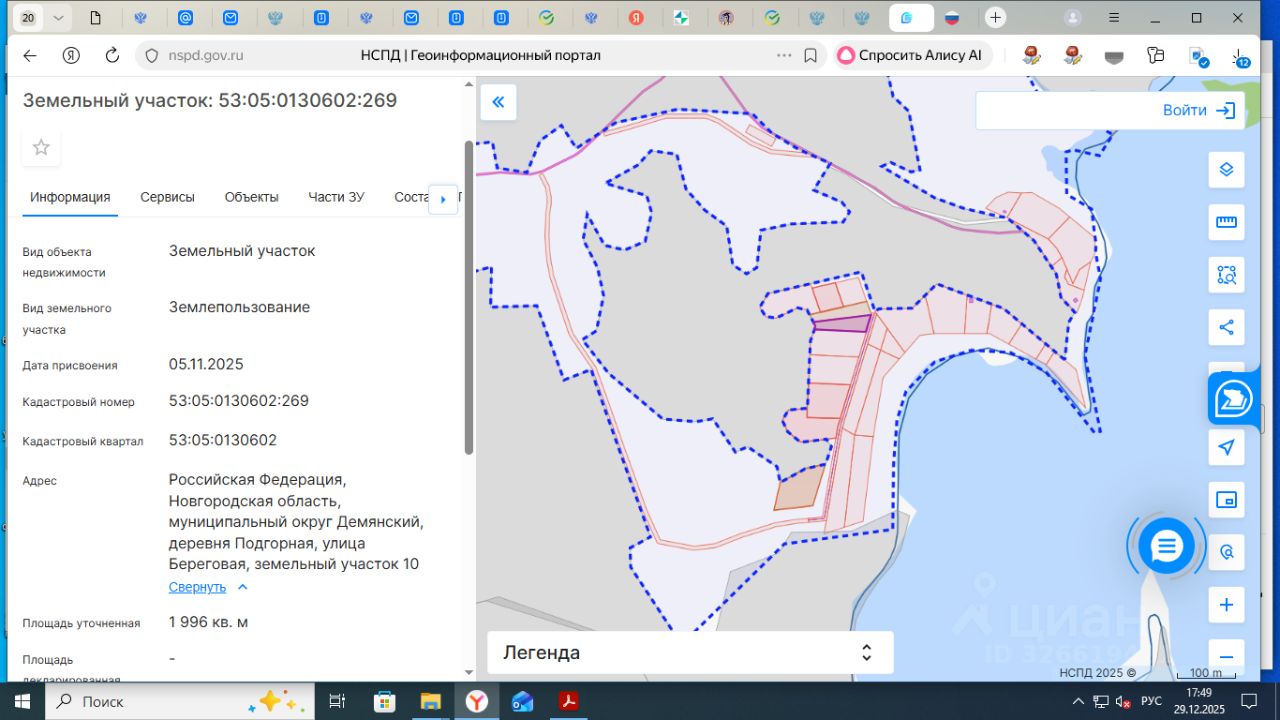Zoom out on the map
Image resolution: width=1280 pixels, height=720 pixels.
[x=1226, y=657]
